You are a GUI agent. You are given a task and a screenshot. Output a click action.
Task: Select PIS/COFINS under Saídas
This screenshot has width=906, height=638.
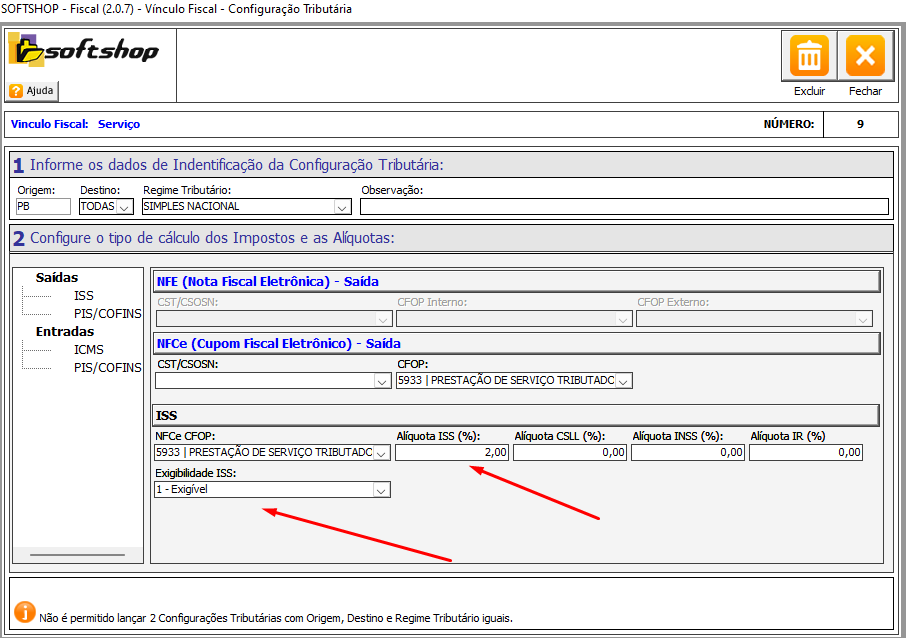(107, 314)
